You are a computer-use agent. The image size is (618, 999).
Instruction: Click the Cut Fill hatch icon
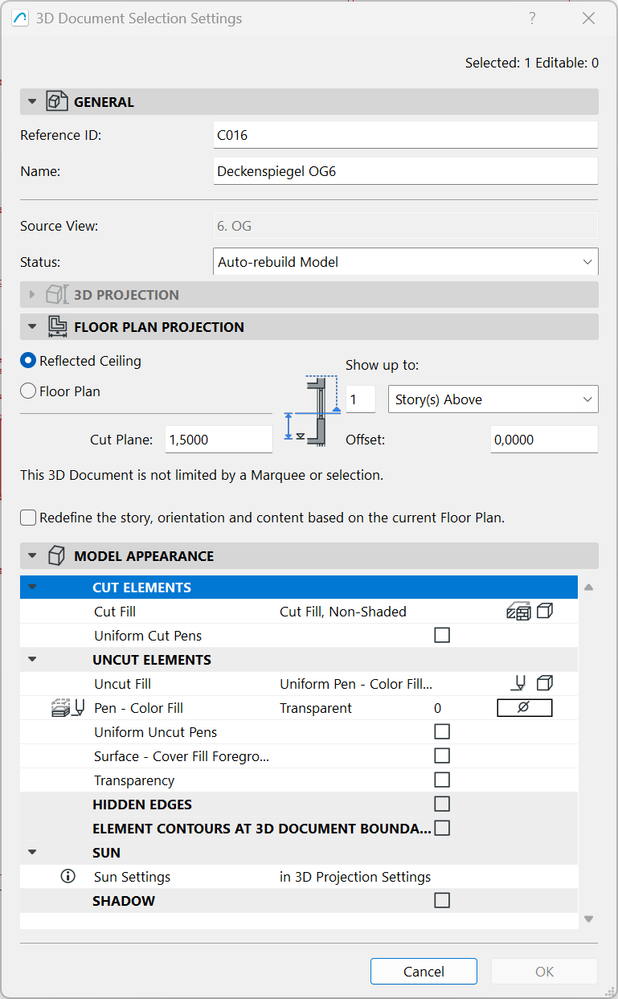point(519,612)
